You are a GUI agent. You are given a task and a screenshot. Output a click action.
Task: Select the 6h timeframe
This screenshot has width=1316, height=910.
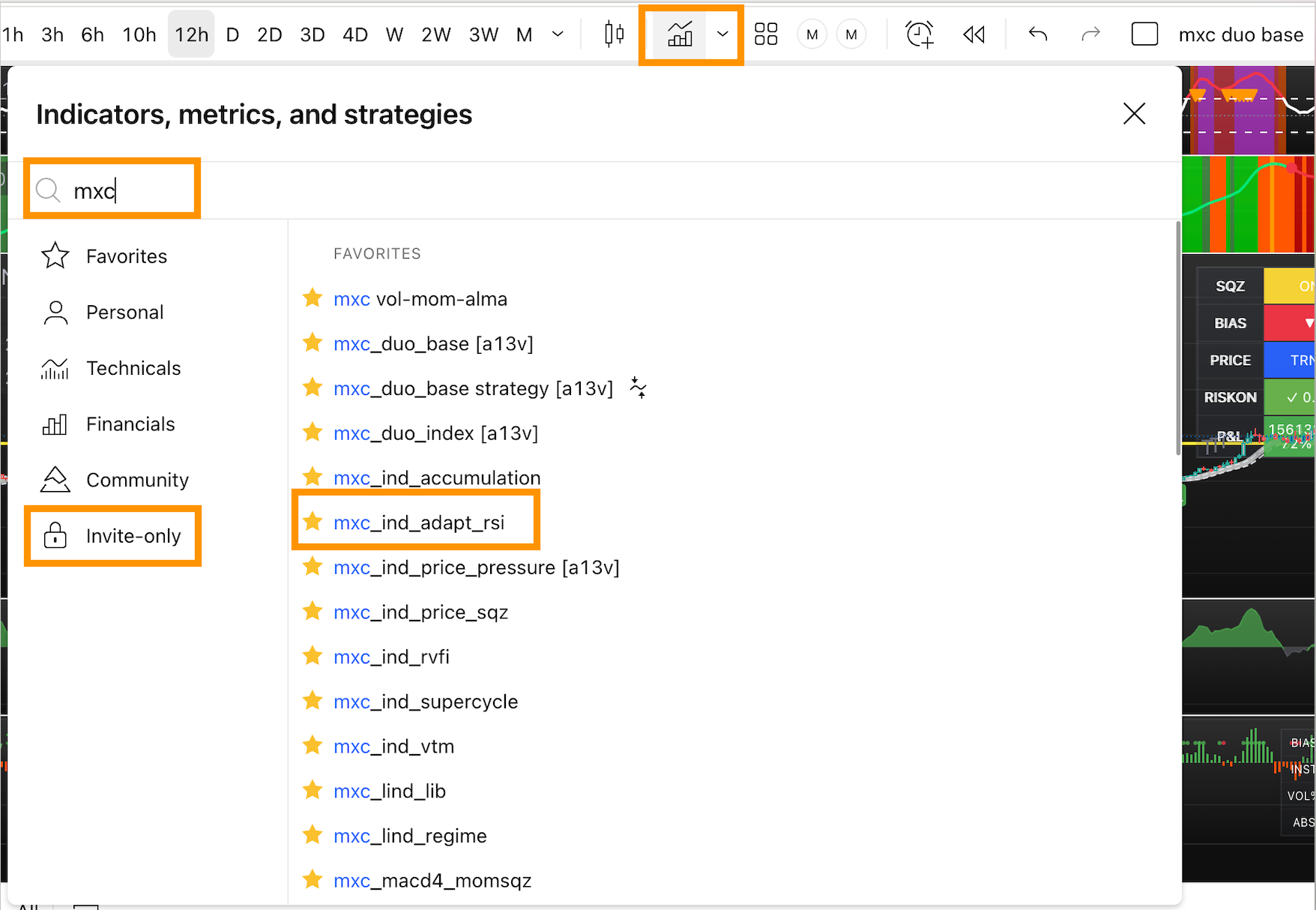coord(92,34)
